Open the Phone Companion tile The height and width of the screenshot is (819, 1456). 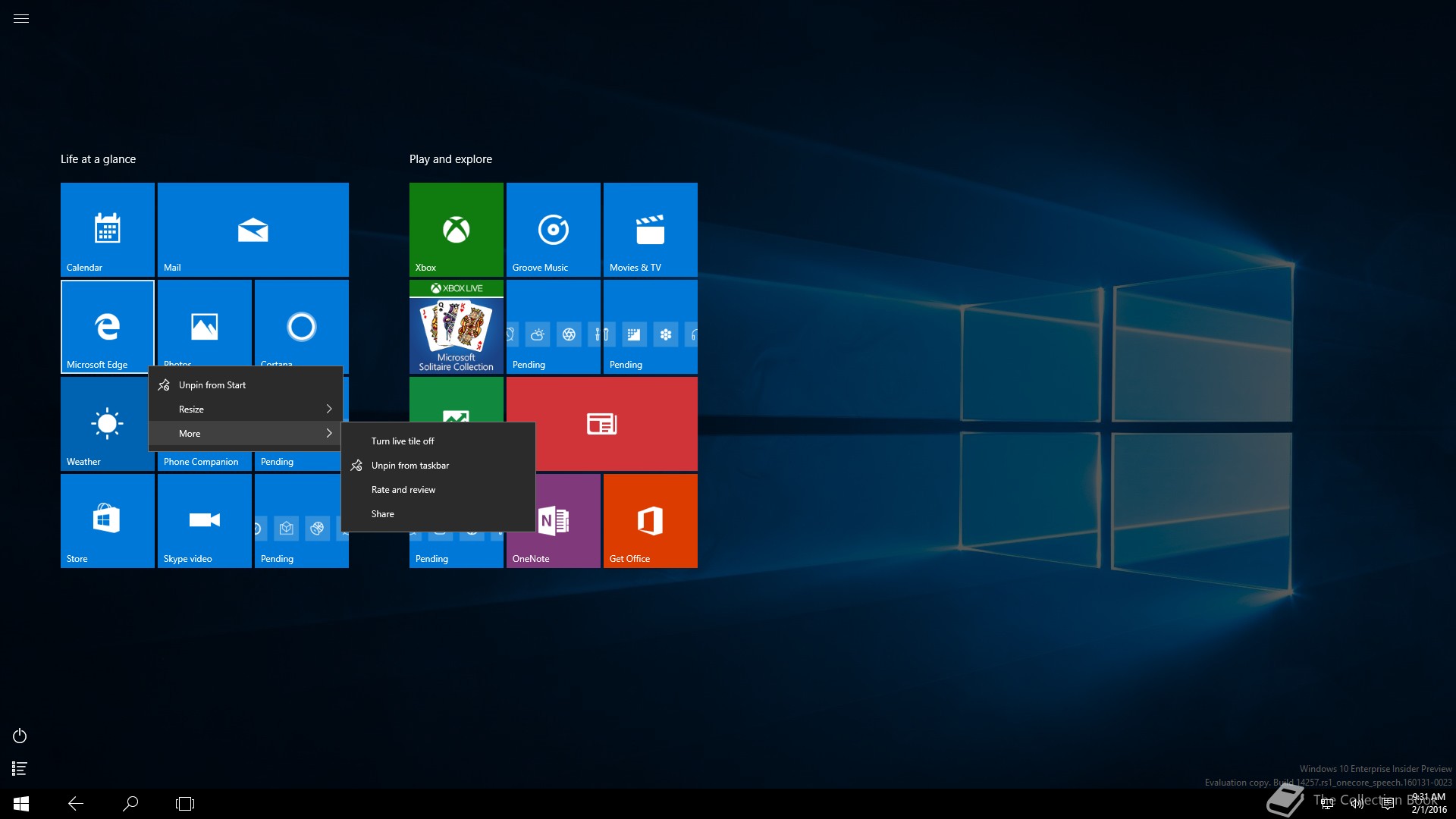(x=205, y=461)
